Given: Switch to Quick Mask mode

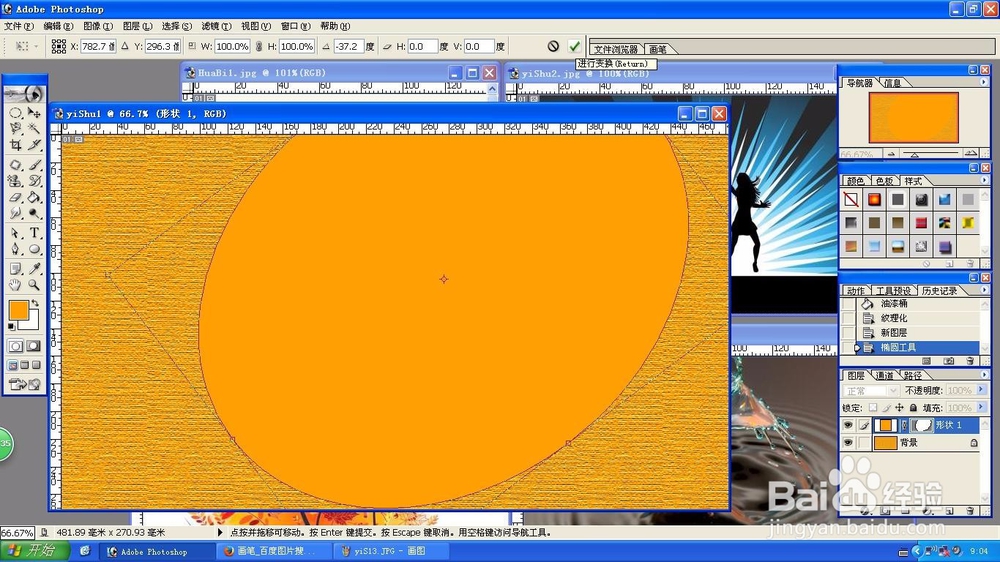Looking at the screenshot, I should (x=34, y=346).
